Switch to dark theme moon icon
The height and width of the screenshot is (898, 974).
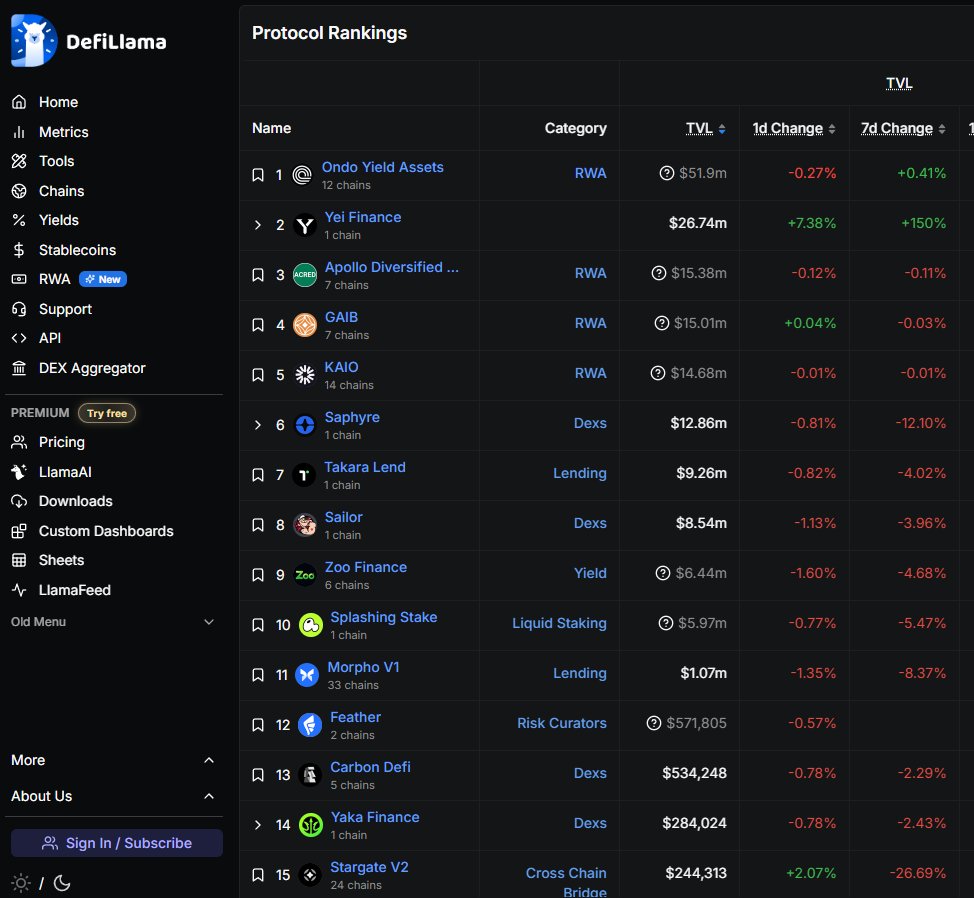pyautogui.click(x=62, y=882)
